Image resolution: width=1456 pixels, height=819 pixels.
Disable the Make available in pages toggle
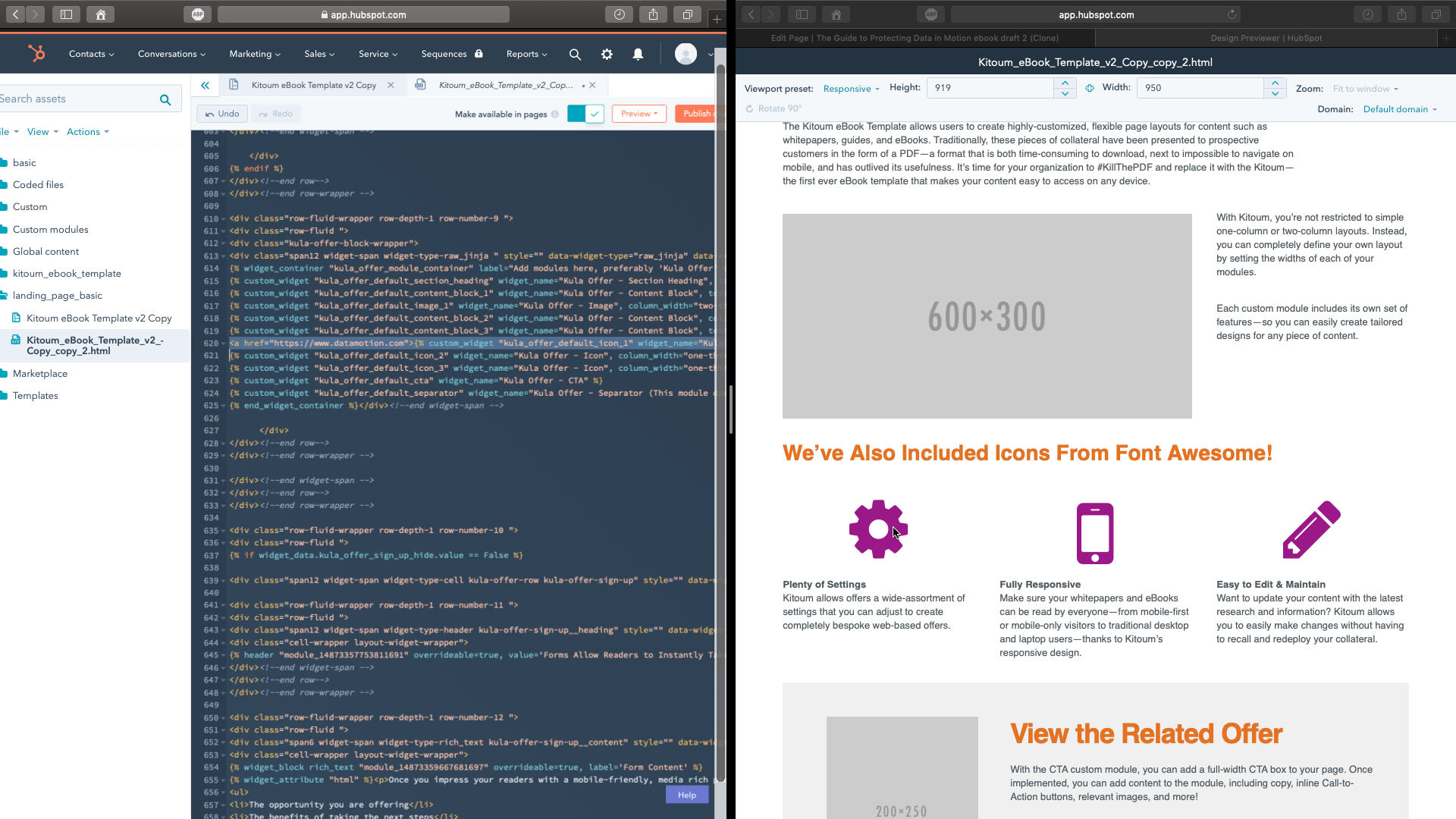[585, 113]
